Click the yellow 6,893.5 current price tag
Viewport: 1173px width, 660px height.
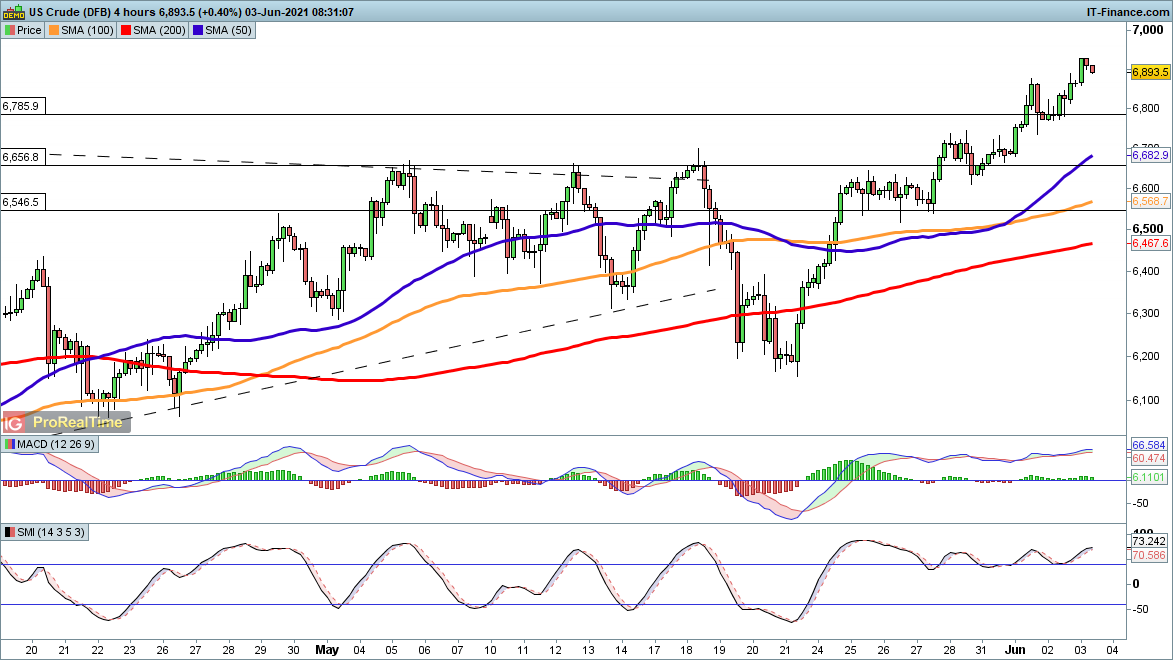point(1150,72)
